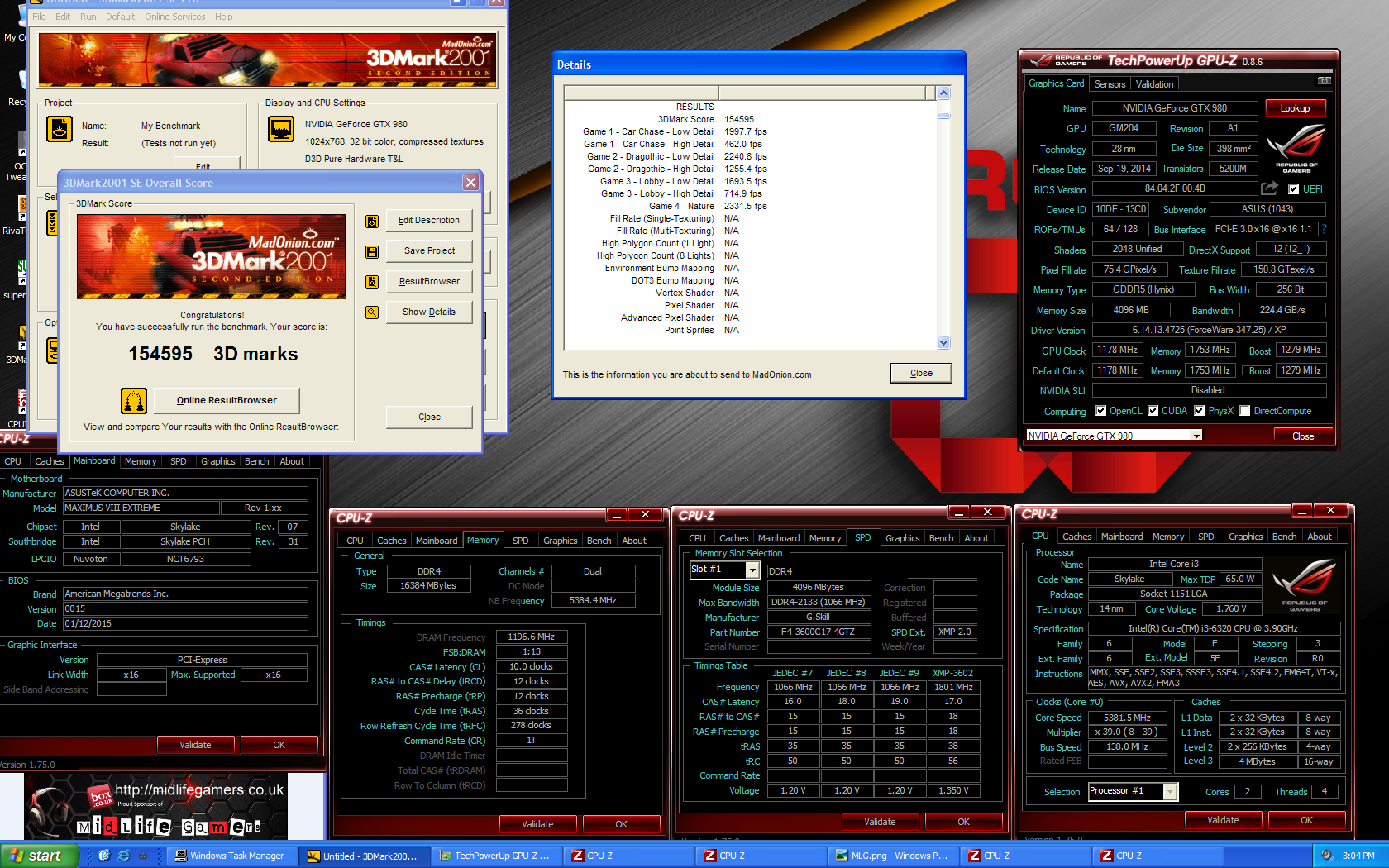
Task: Click the Part Number field F4-3600C17-4GTZ
Action: click(819, 632)
